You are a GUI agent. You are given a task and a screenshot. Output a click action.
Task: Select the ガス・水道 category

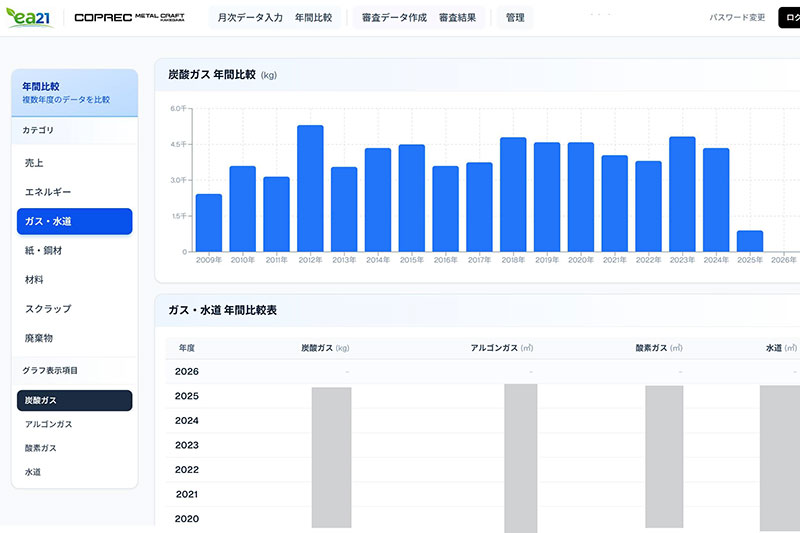click(74, 221)
